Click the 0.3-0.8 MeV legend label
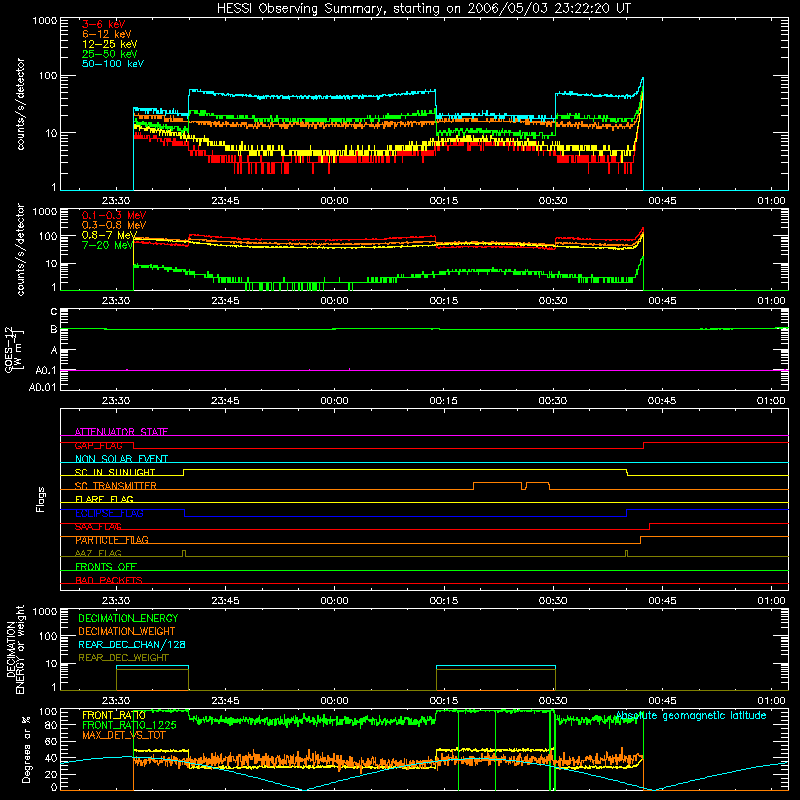The image size is (800, 800). pos(114,225)
